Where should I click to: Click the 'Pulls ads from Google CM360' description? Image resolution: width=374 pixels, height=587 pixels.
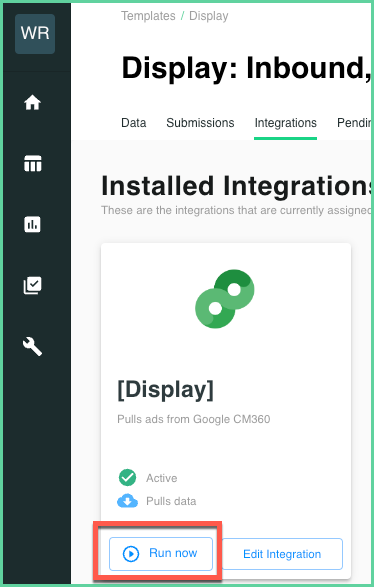pos(194,419)
